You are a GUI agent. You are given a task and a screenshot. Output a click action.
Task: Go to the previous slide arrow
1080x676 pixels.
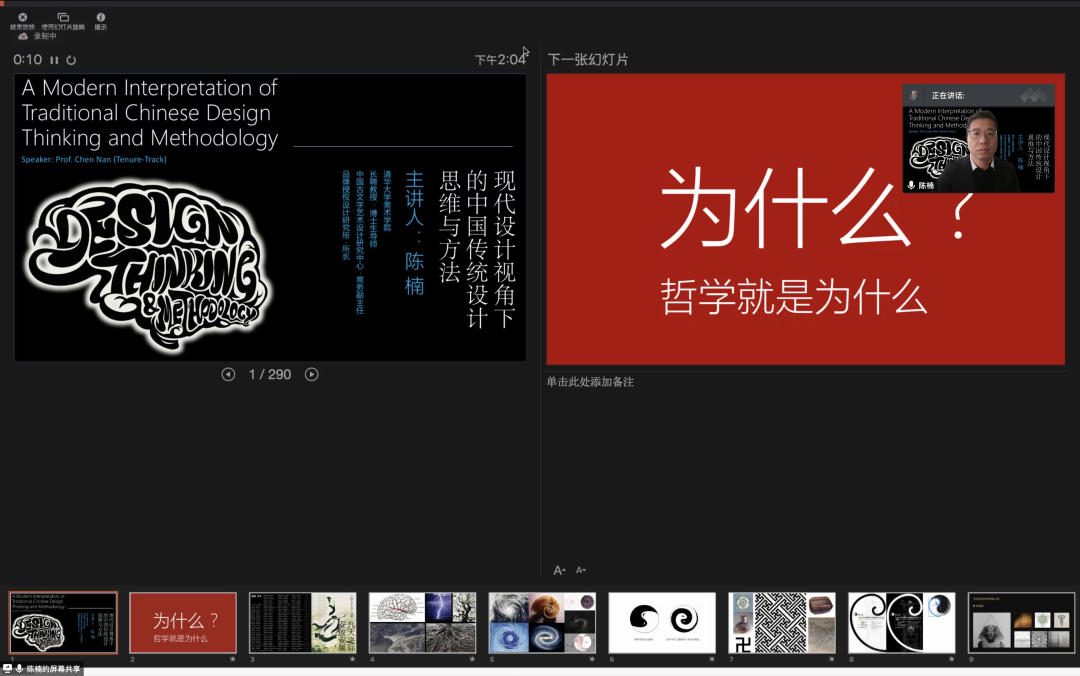[x=228, y=374]
